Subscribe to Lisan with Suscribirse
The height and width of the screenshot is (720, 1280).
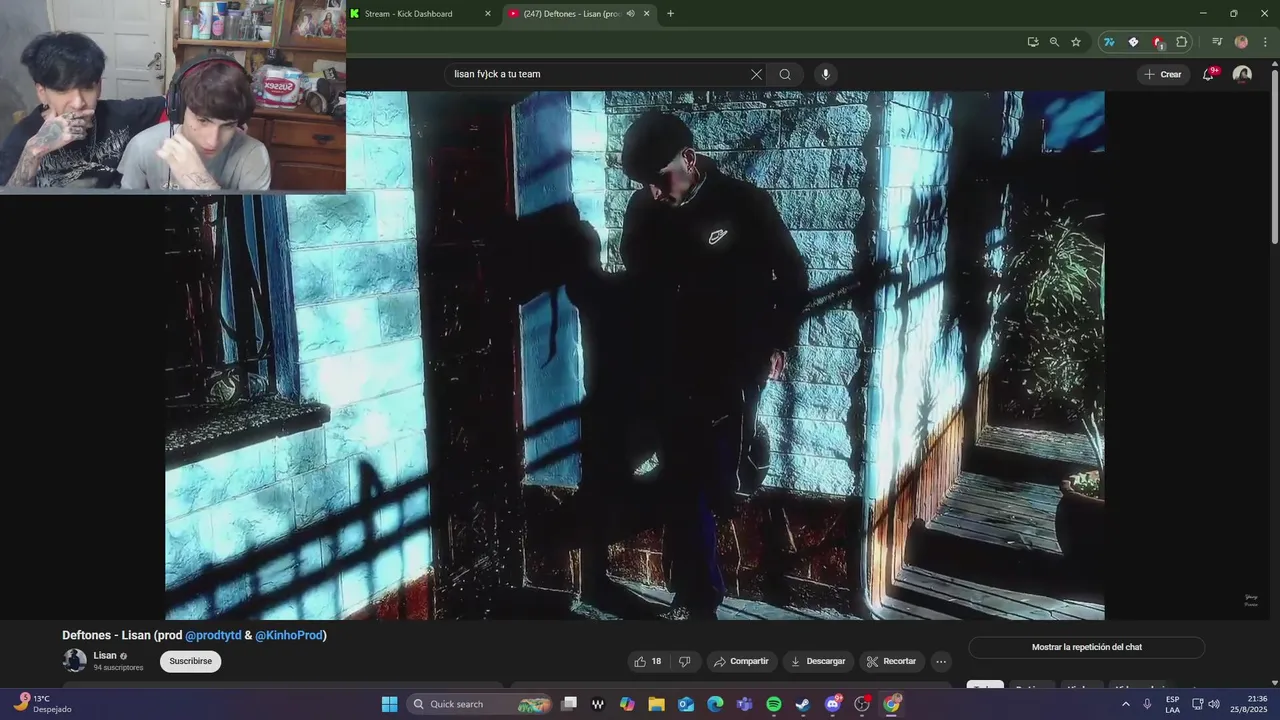tap(190, 661)
